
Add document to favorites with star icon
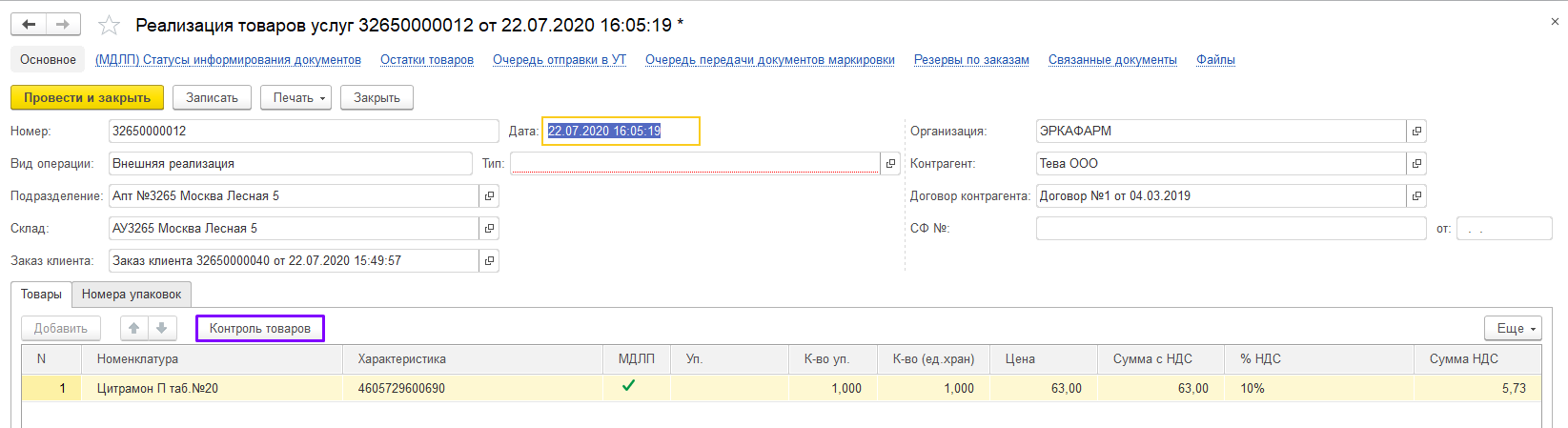(110, 26)
